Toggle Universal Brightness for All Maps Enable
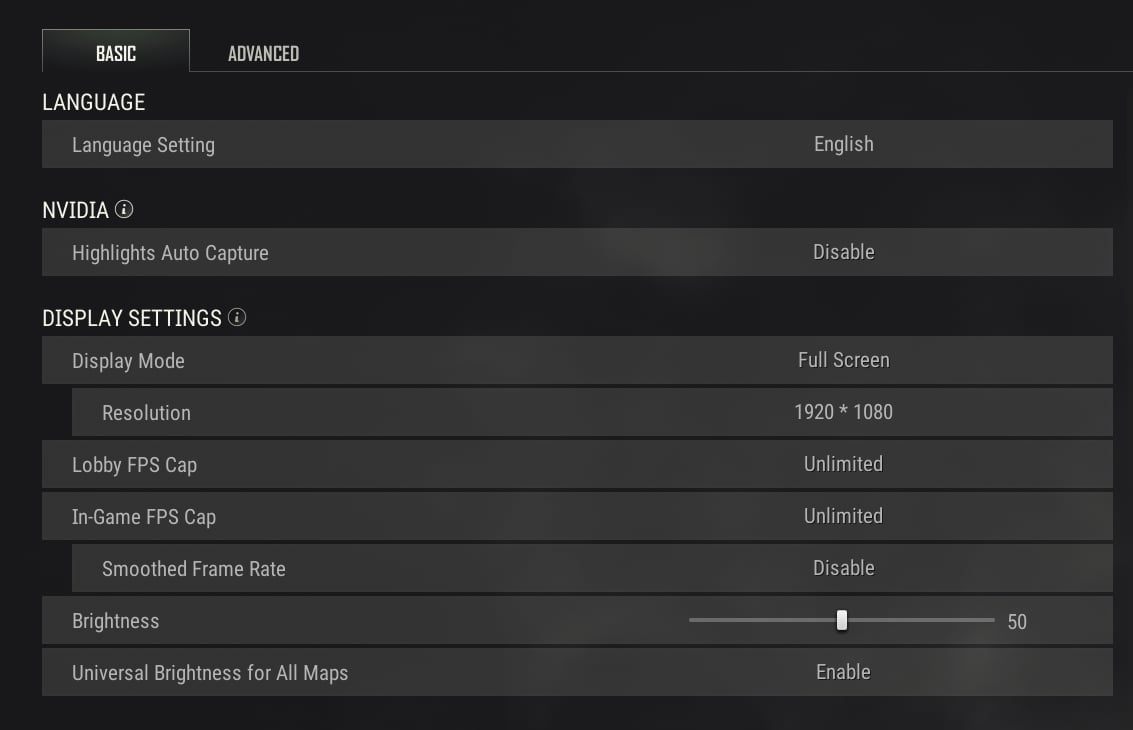The height and width of the screenshot is (730, 1133). (x=843, y=672)
